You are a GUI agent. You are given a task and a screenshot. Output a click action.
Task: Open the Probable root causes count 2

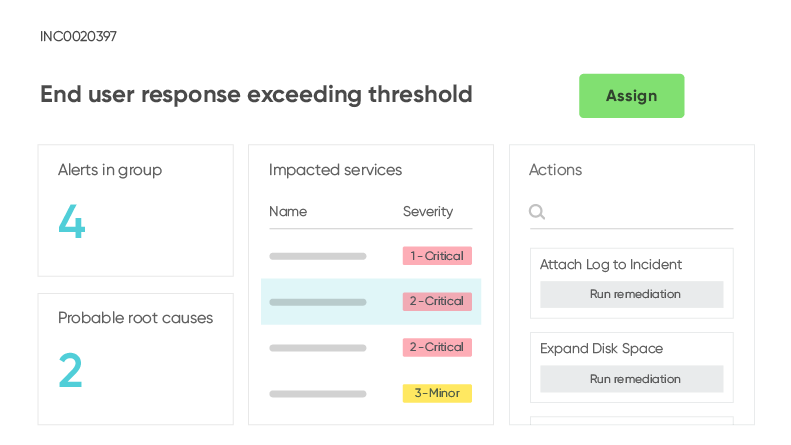[71, 371]
